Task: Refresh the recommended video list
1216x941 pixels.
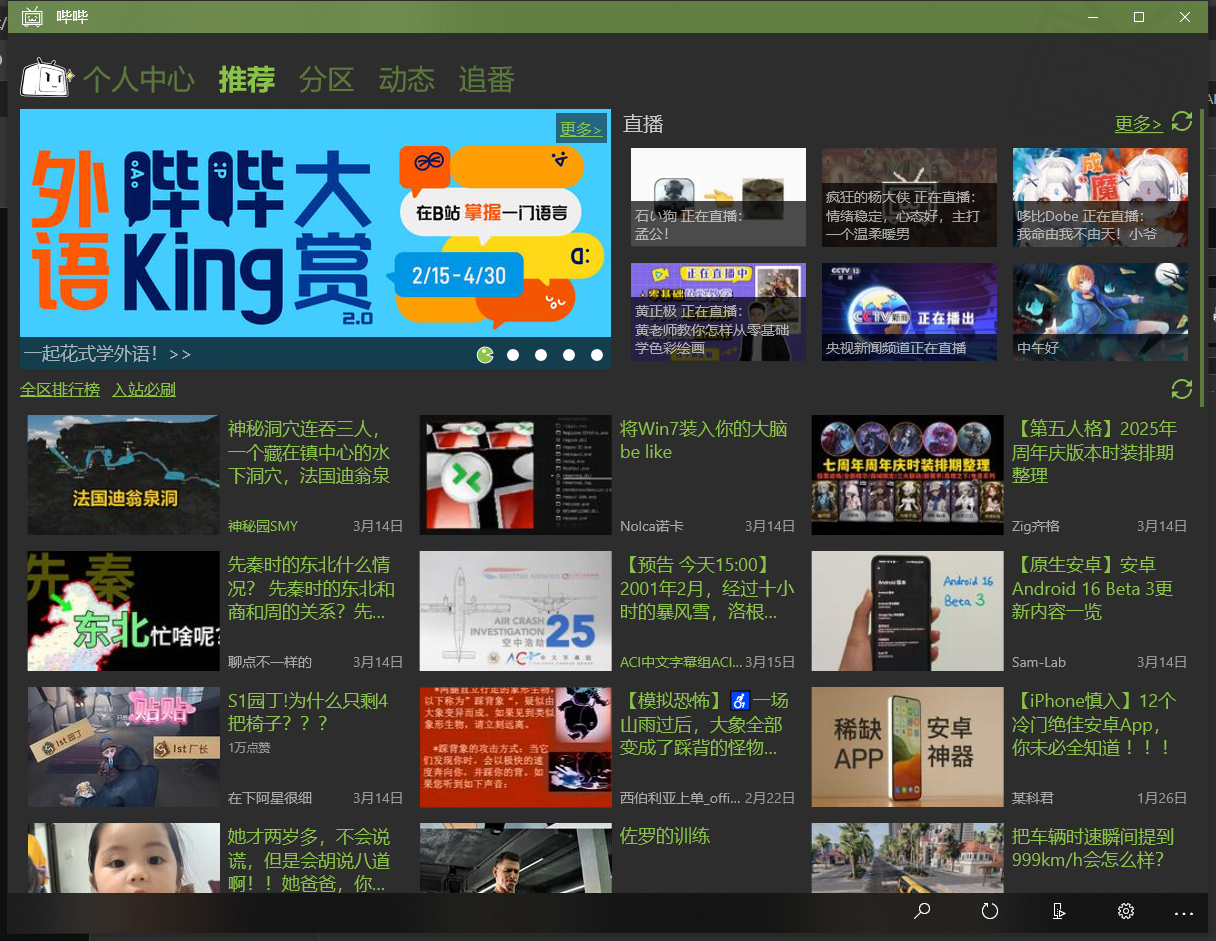Action: 1181,389
